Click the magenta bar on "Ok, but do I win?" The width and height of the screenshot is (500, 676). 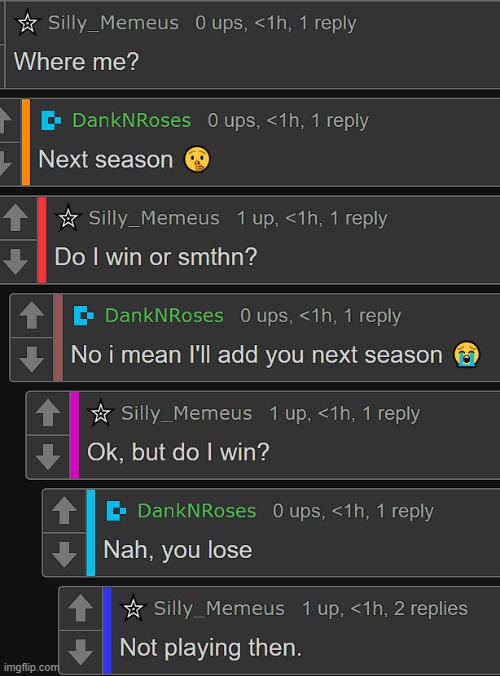click(x=74, y=435)
